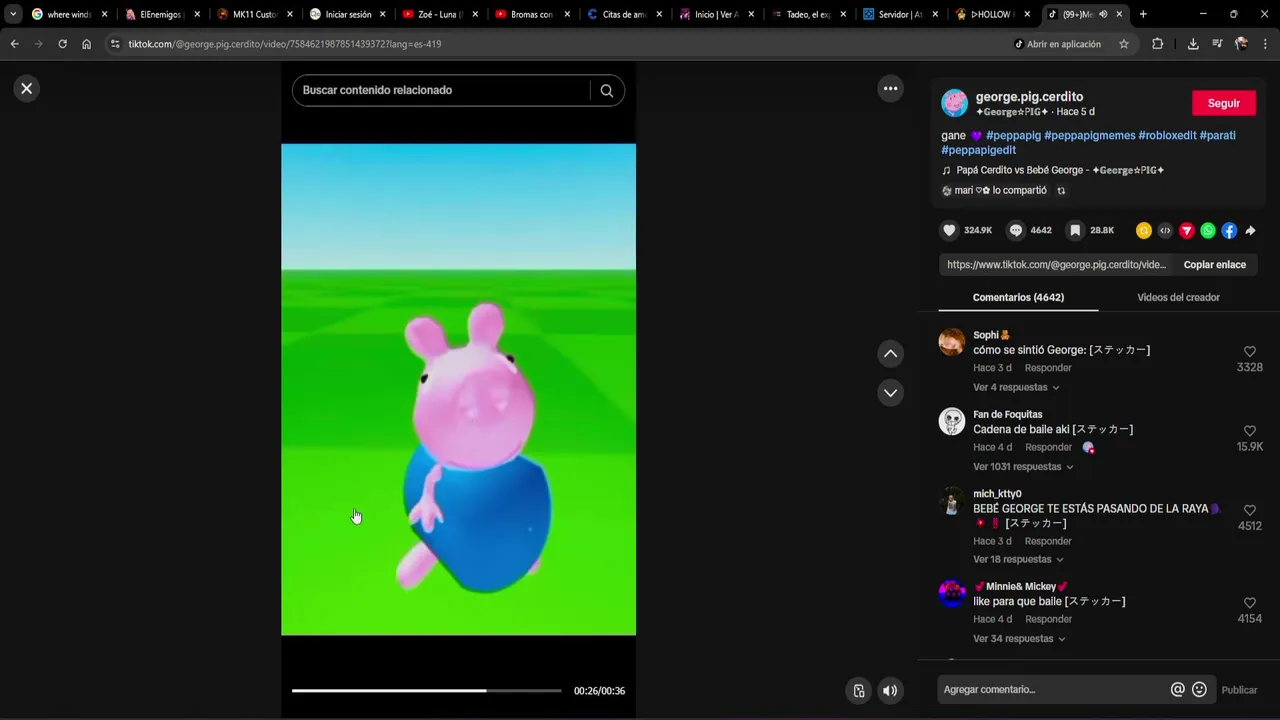1280x720 pixels.
Task: Click the red Seguir button
Action: 1224,103
